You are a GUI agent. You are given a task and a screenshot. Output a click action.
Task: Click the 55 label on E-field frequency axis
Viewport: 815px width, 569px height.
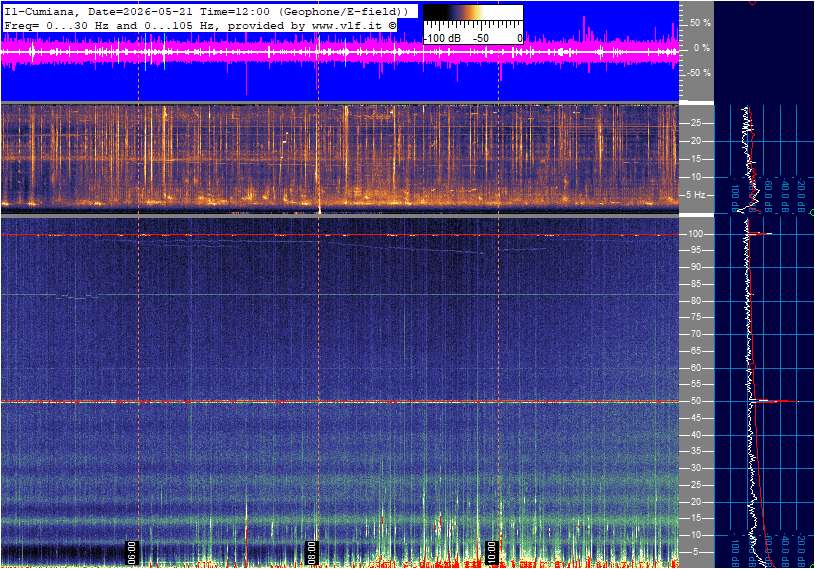click(x=695, y=385)
